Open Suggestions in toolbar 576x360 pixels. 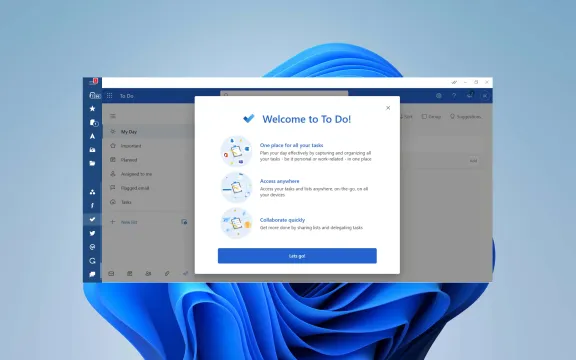point(466,116)
